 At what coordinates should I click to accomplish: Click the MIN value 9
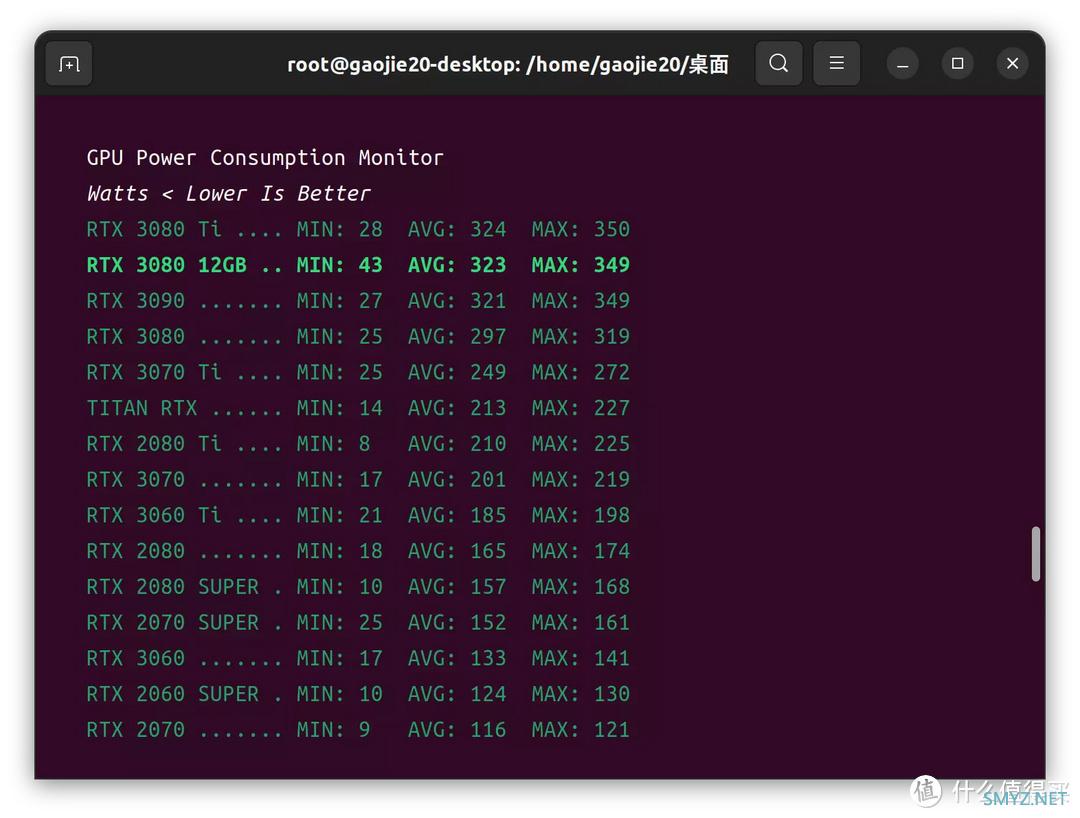[364, 731]
